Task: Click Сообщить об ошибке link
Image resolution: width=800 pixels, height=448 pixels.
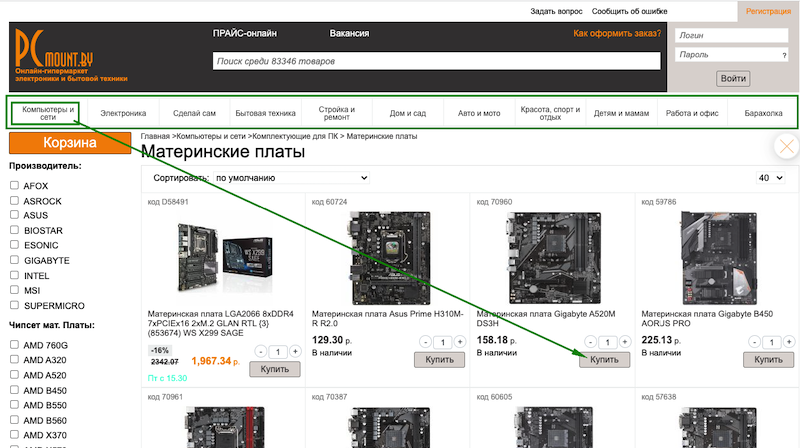Action: pyautogui.click(x=630, y=11)
